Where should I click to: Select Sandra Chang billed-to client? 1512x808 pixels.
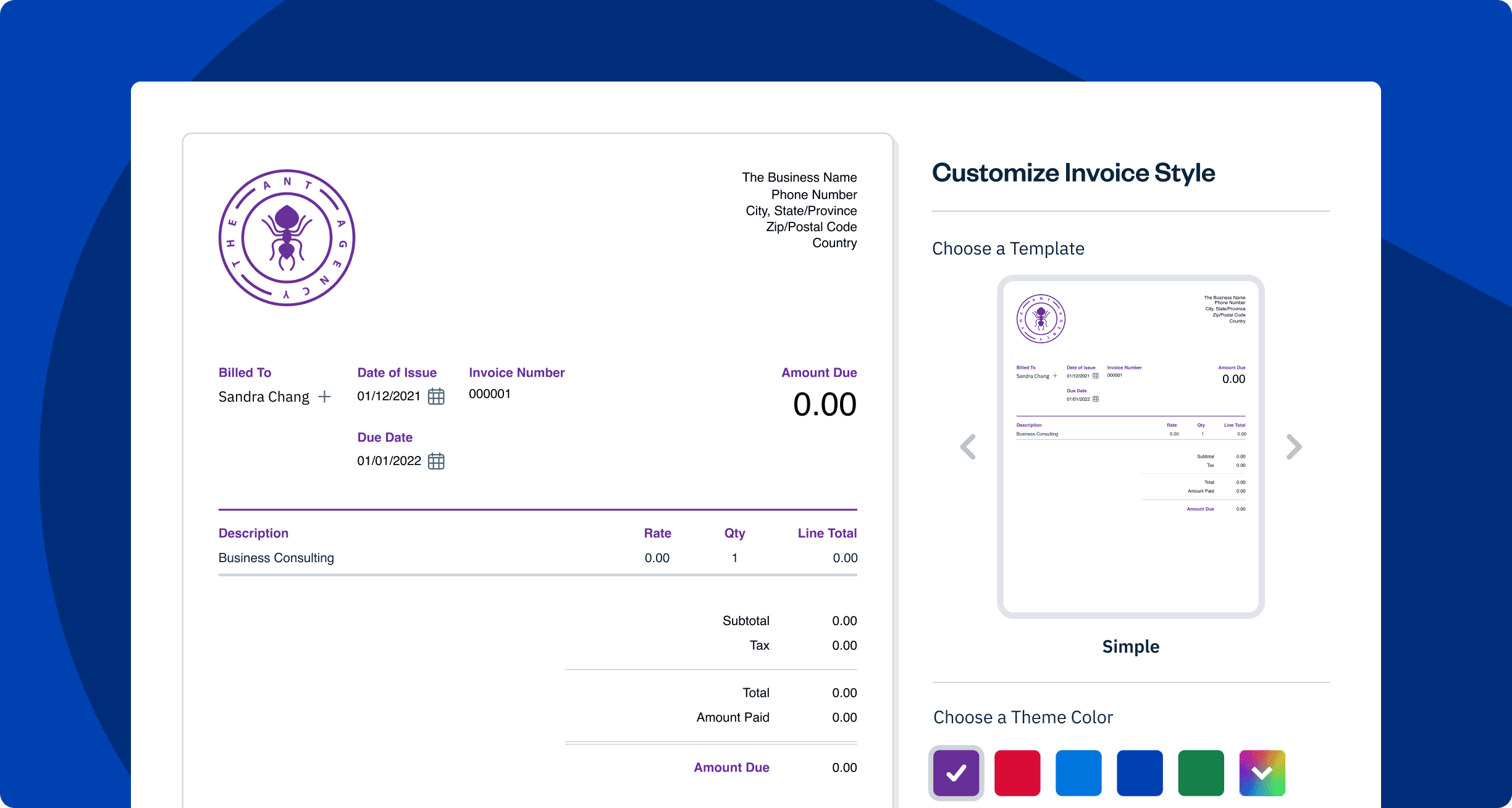[x=264, y=397]
